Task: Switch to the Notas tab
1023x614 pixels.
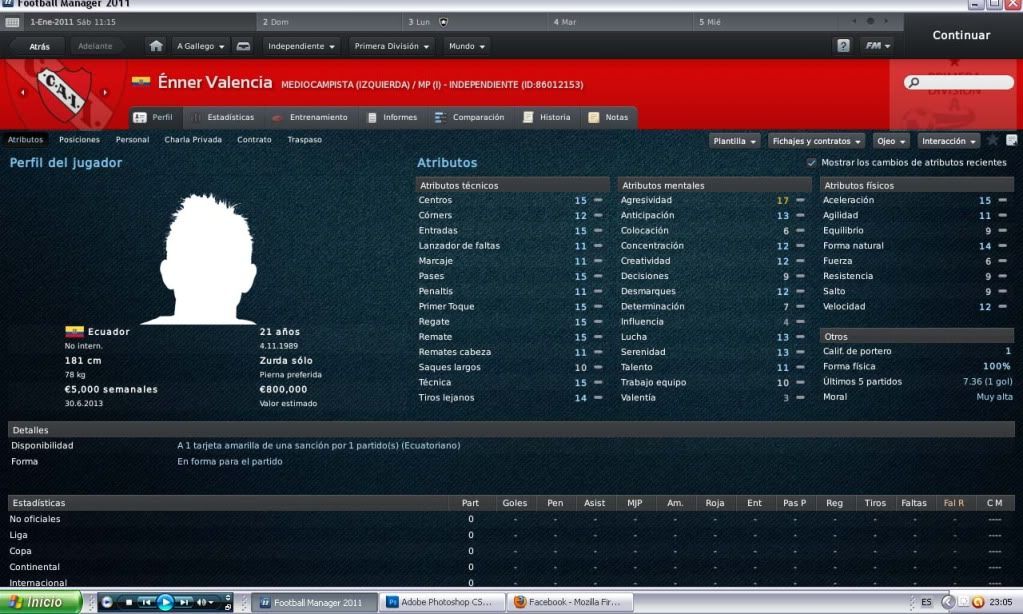Action: click(x=609, y=117)
